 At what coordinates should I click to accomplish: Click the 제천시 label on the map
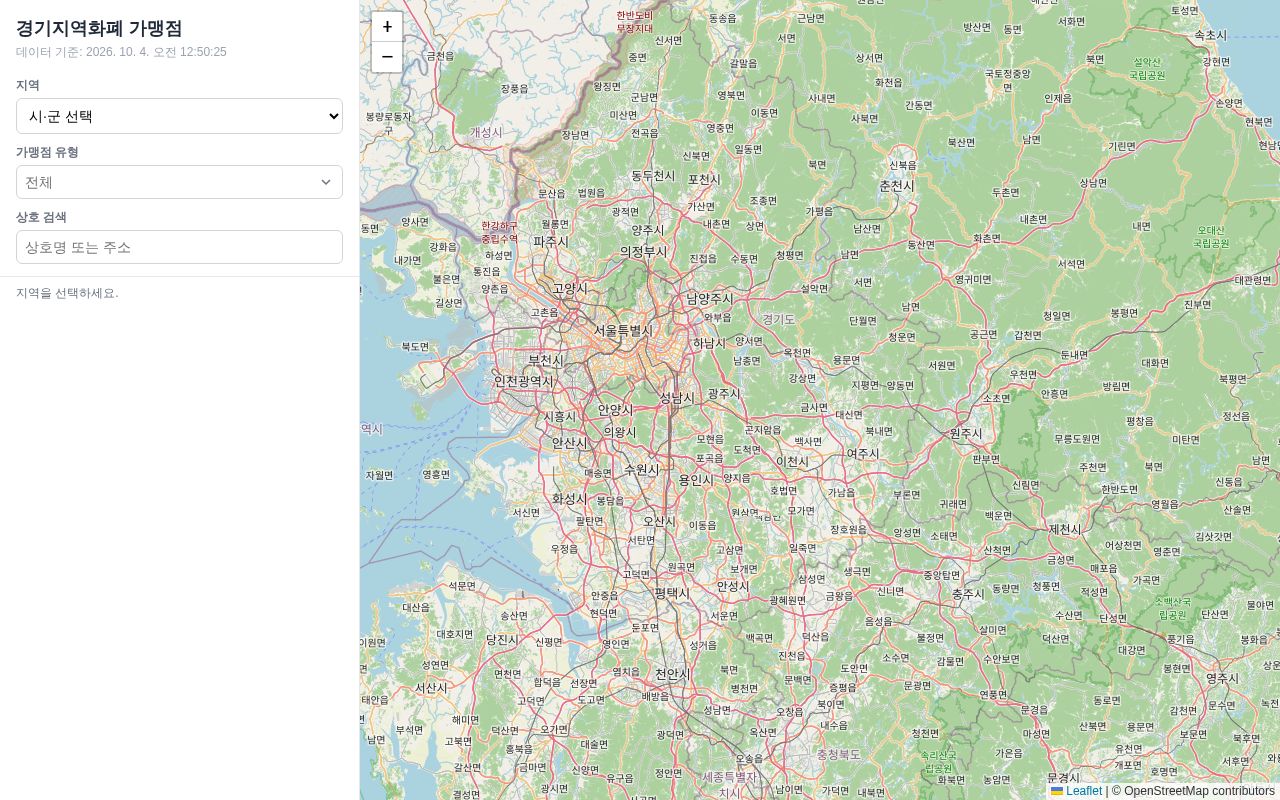pos(1066,528)
